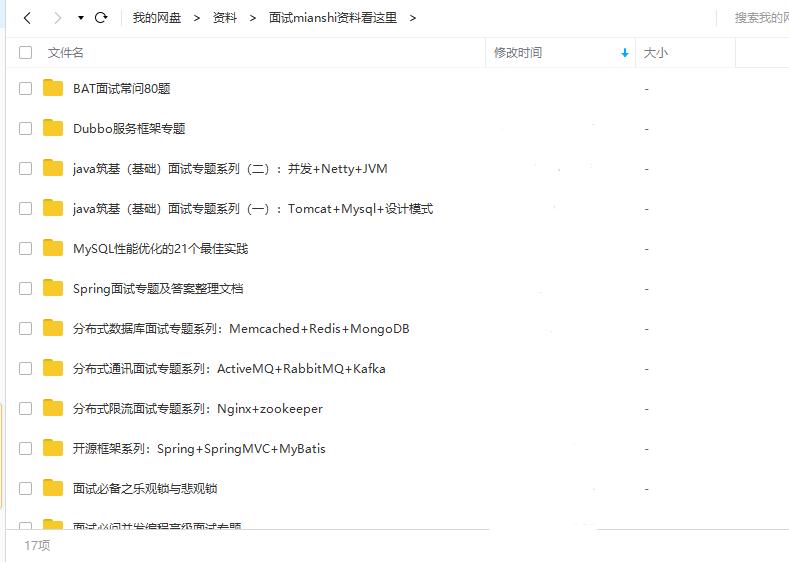This screenshot has width=789, height=562.
Task: Sort by 文件名 column header
Action: point(65,53)
